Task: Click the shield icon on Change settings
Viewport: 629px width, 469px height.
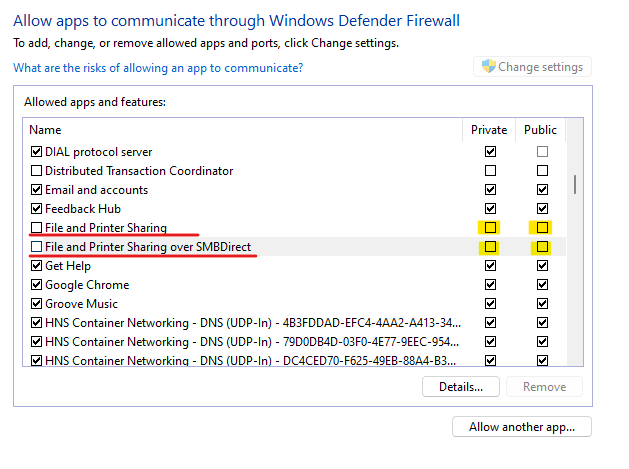Action: 489,67
